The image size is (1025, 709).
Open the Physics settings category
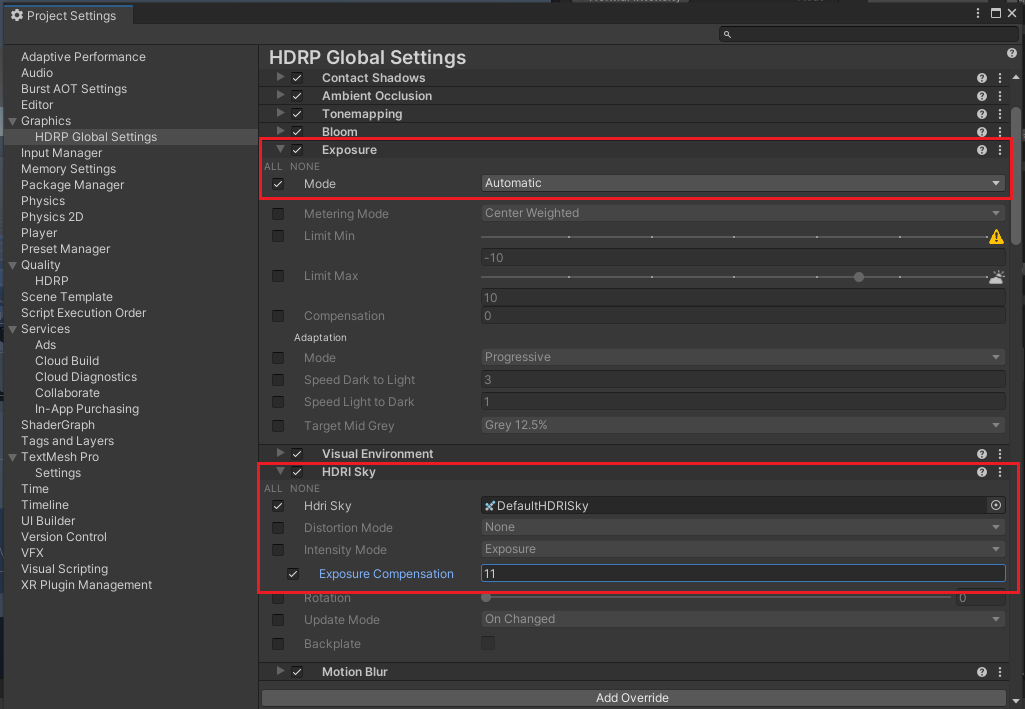(x=42, y=201)
